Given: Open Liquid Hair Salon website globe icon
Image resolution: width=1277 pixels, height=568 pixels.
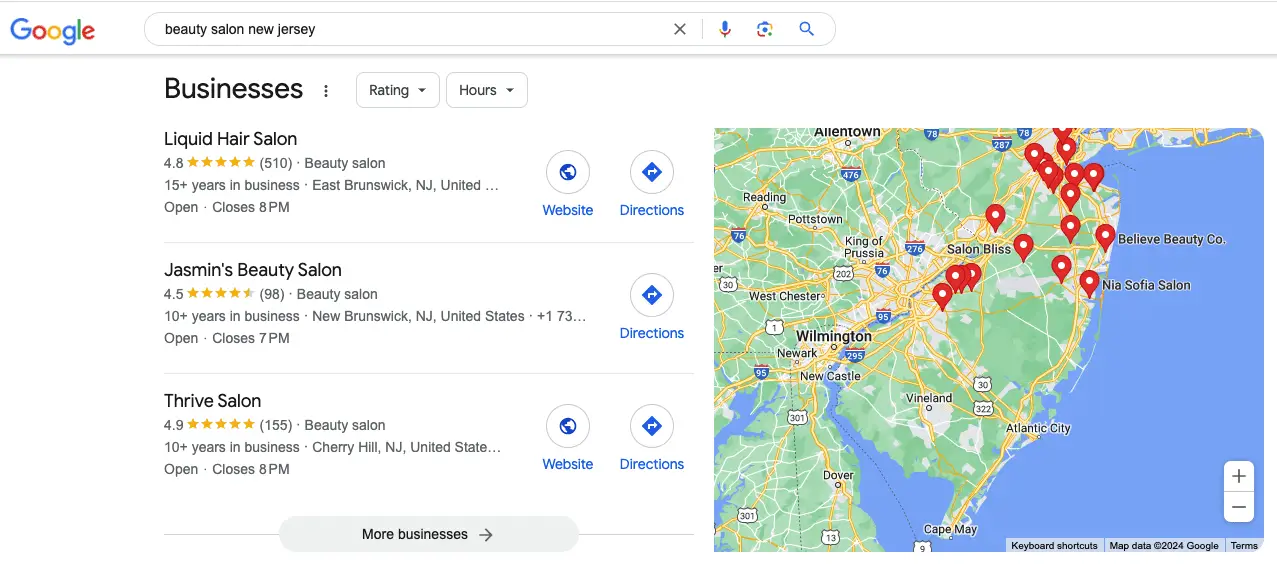Looking at the screenshot, I should pyautogui.click(x=568, y=172).
